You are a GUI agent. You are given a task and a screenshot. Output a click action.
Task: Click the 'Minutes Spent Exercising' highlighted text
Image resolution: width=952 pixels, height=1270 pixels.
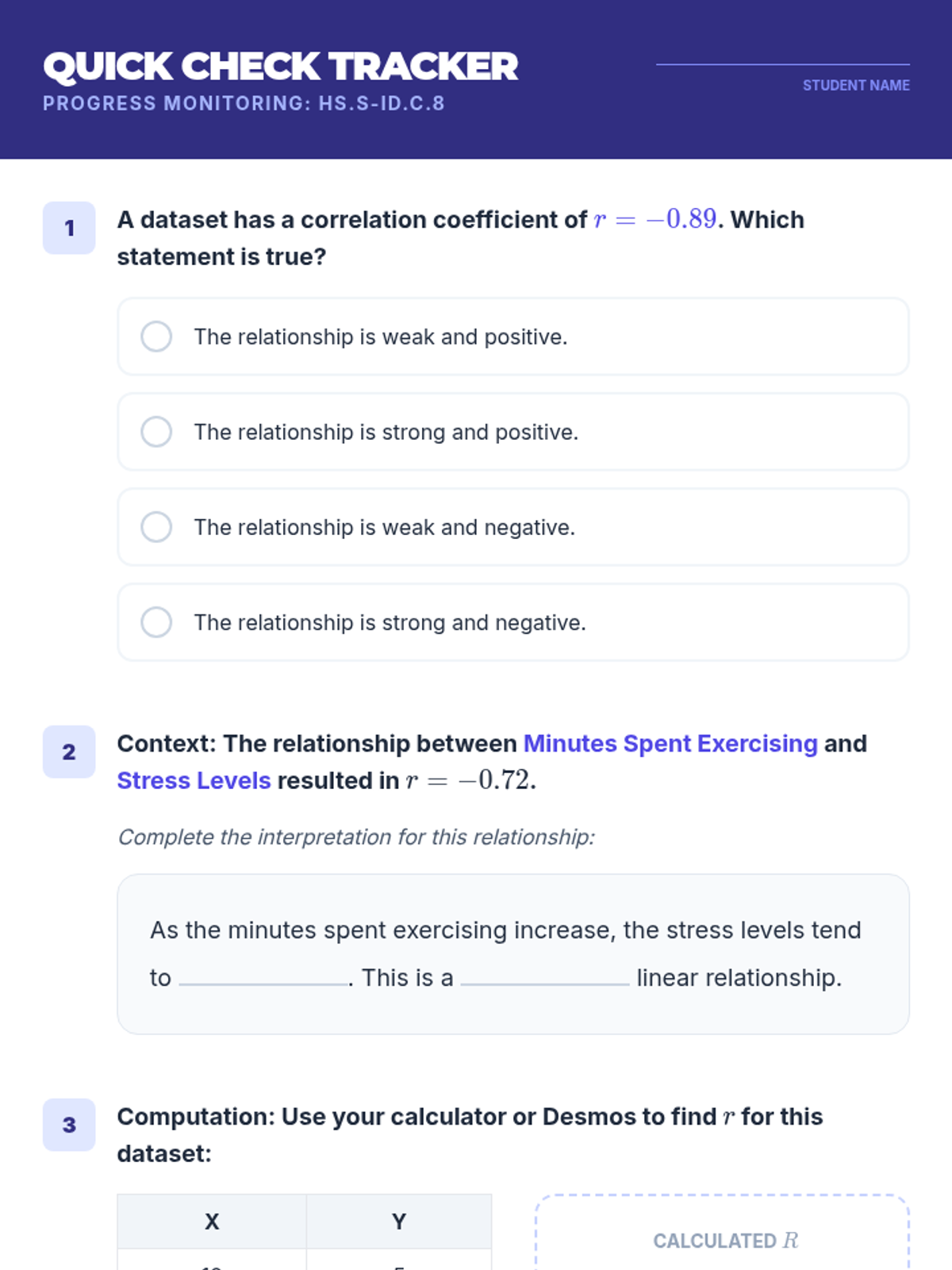pos(670,744)
